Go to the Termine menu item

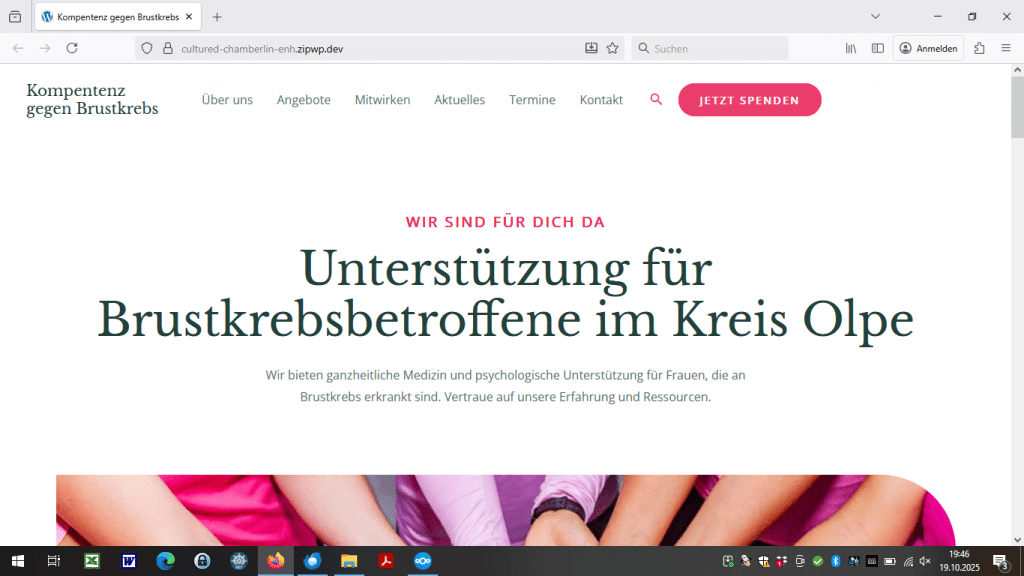(532, 100)
